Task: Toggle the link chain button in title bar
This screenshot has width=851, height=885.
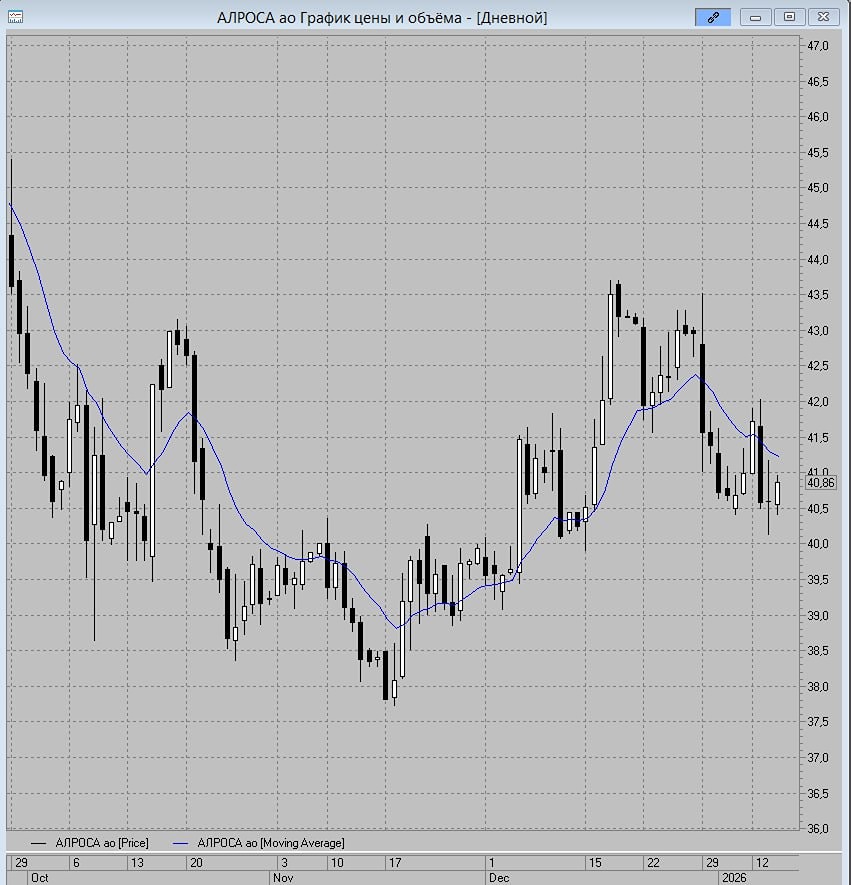Action: click(x=713, y=17)
